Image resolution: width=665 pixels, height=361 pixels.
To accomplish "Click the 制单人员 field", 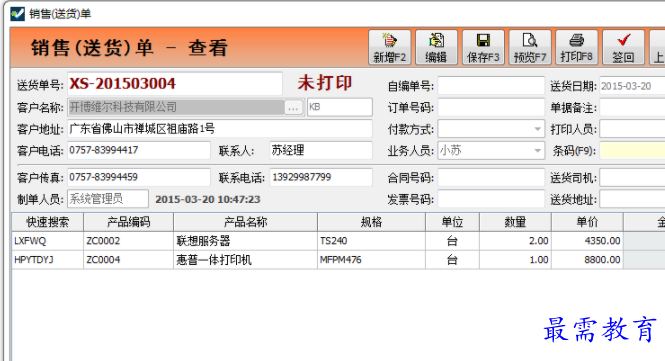I will [x=108, y=199].
